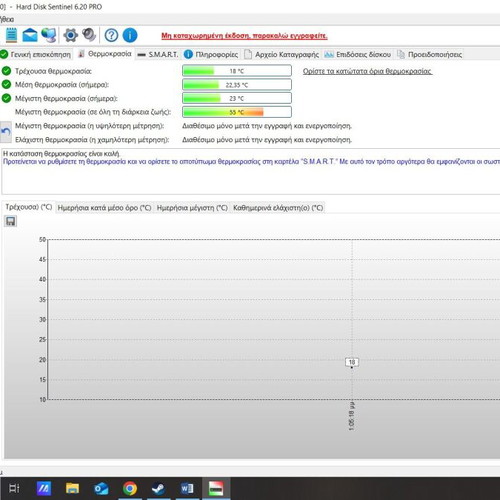
Task: Open Steam from the taskbar
Action: (158, 489)
